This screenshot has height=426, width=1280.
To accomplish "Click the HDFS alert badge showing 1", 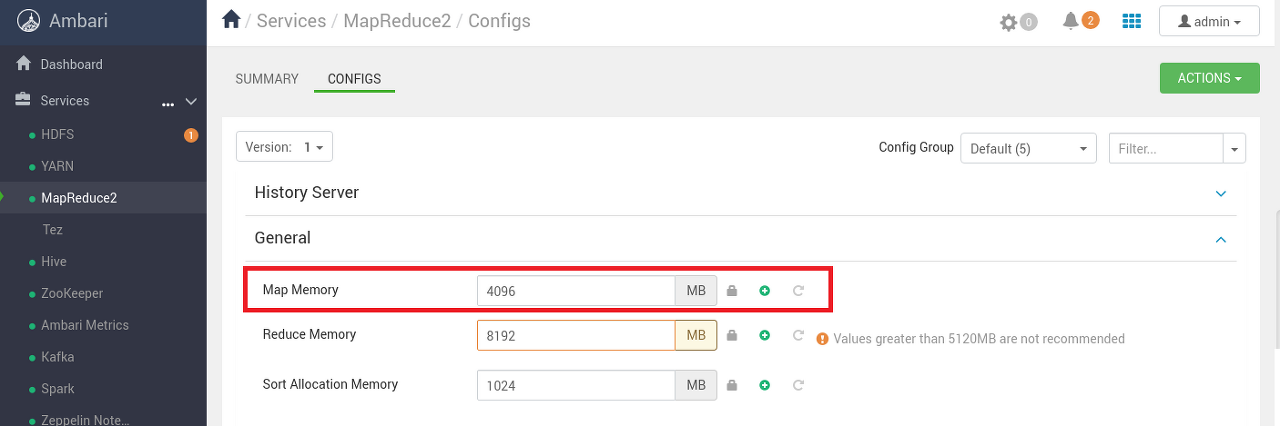I will tap(191, 135).
